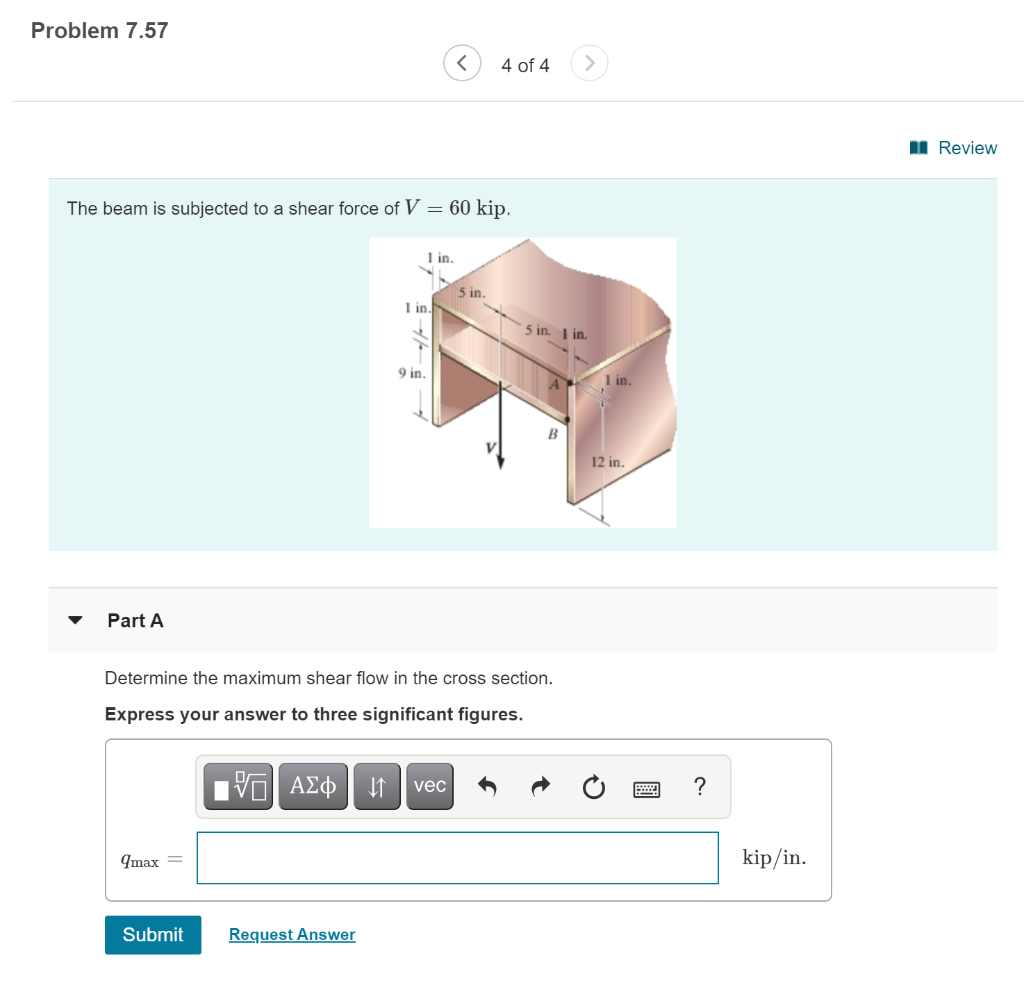Insert a vector using the vec icon

click(x=429, y=786)
